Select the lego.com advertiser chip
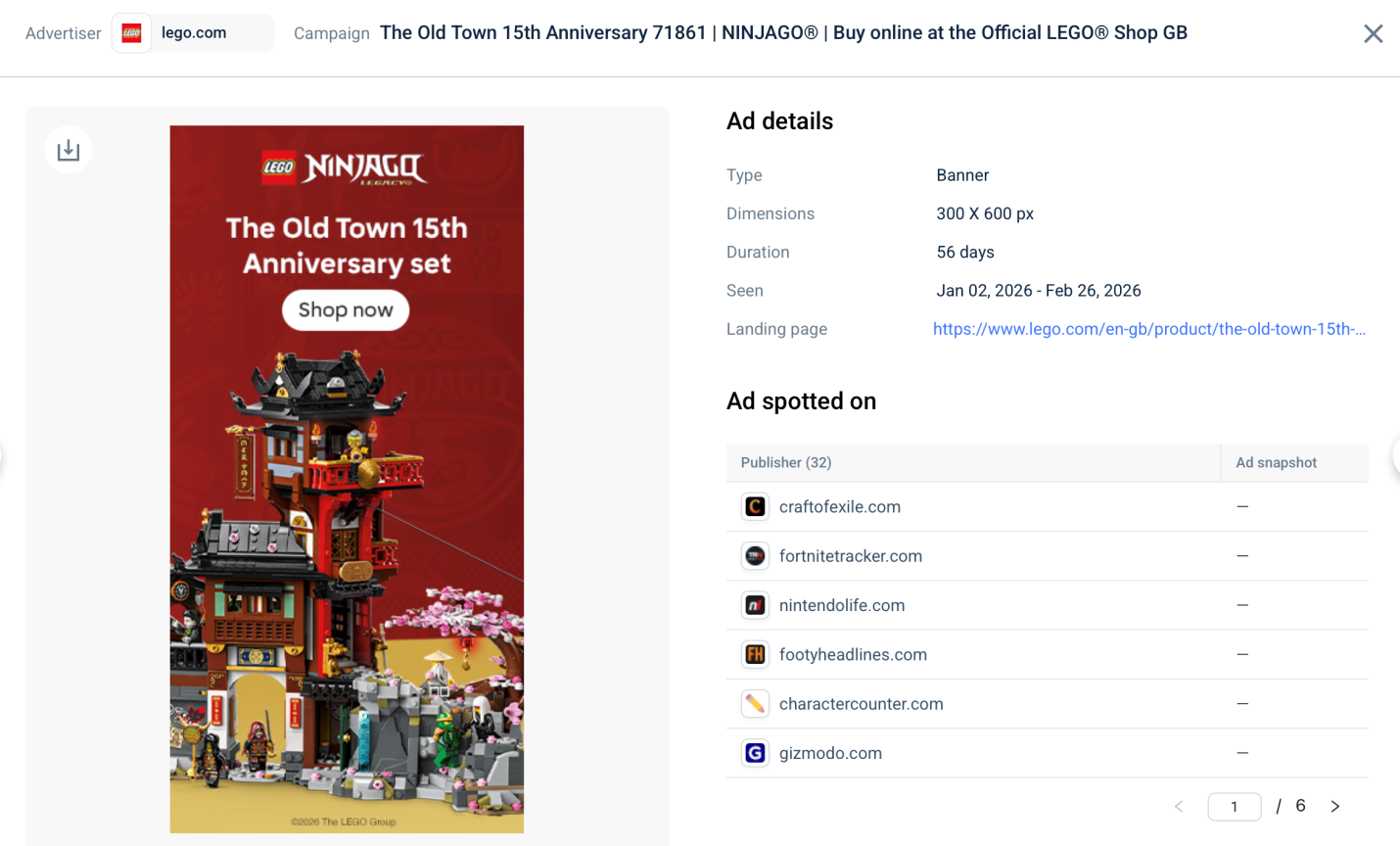Image resolution: width=1400 pixels, height=846 pixels. [193, 33]
